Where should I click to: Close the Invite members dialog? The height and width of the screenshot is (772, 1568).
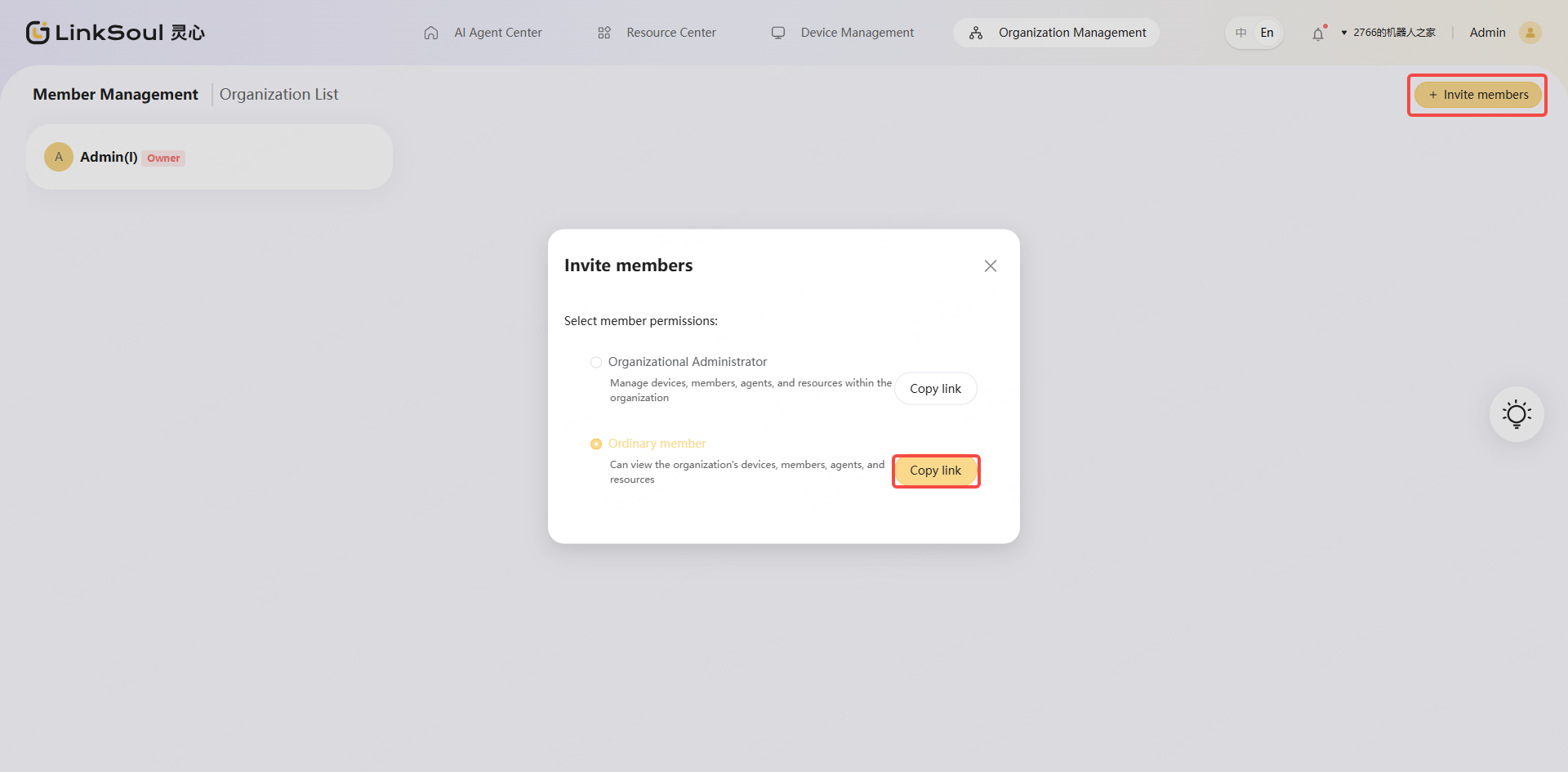click(x=990, y=266)
